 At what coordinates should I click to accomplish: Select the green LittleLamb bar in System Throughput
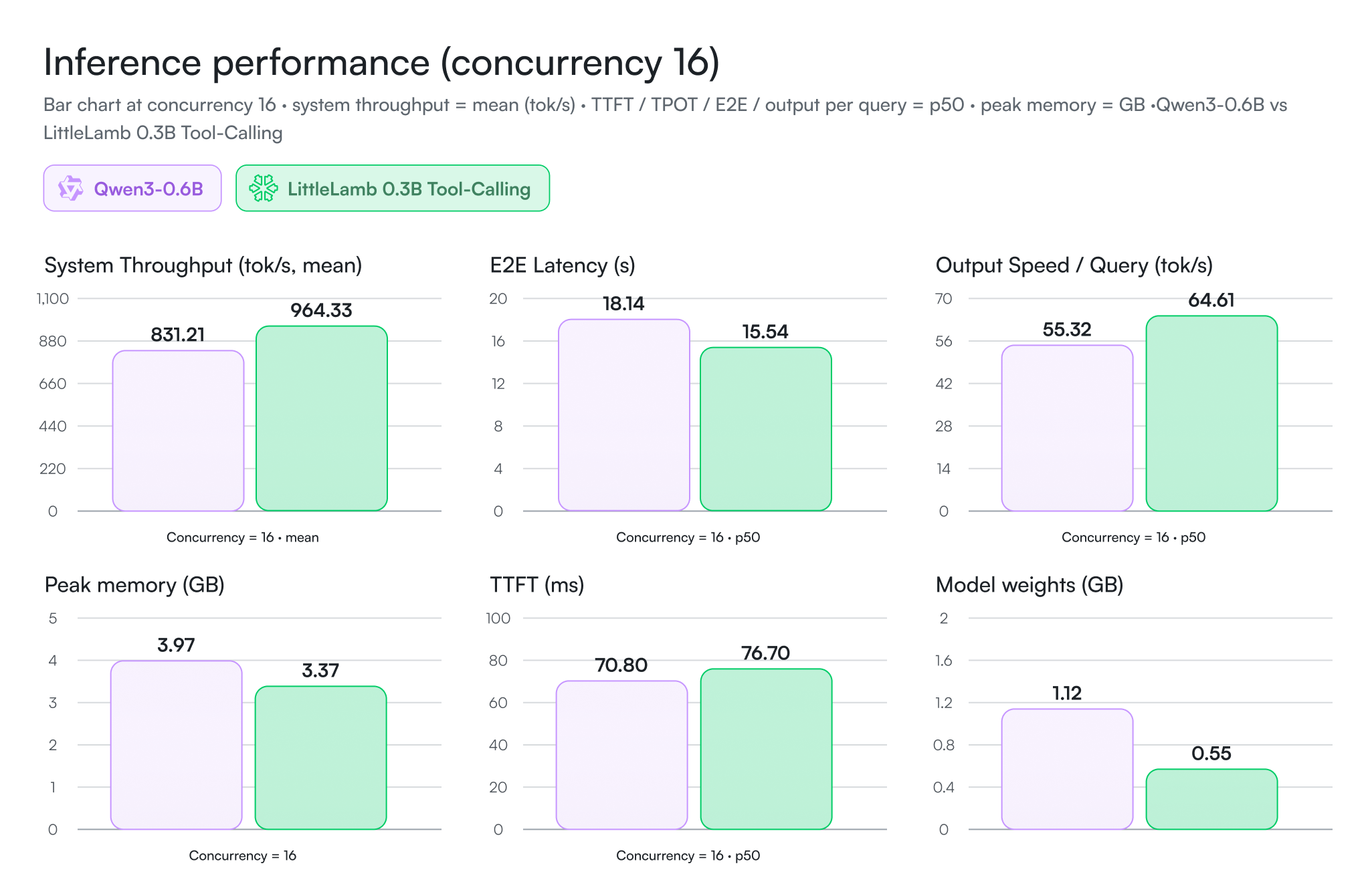(322, 419)
